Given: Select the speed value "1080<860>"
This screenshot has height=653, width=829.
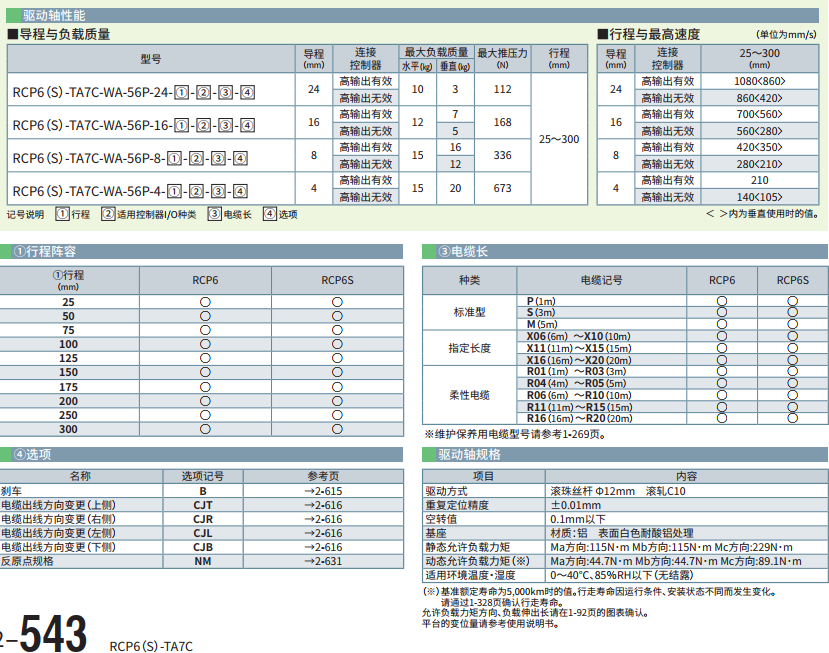Looking at the screenshot, I should click(x=760, y=81).
